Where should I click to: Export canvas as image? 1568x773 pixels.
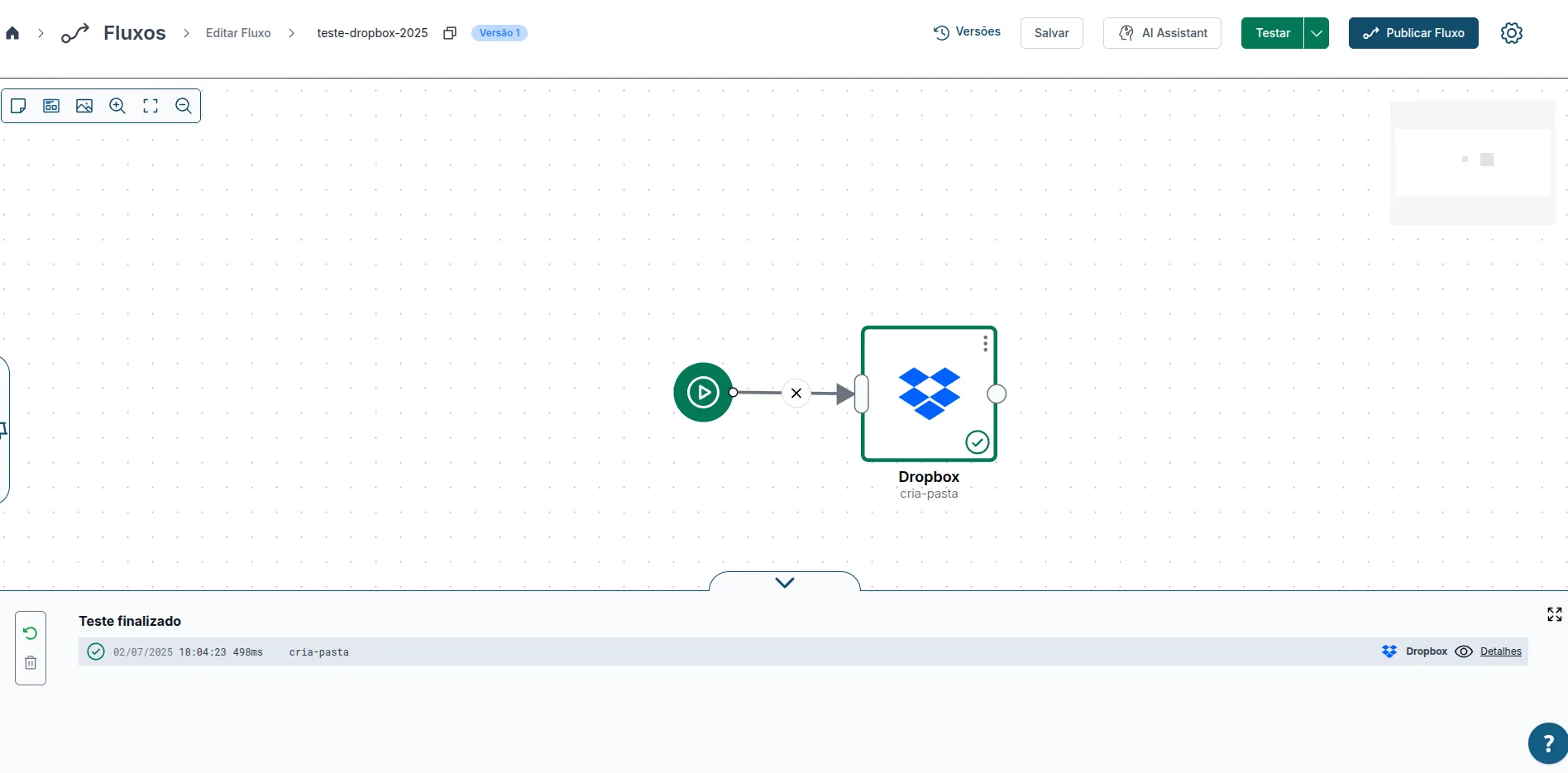[84, 106]
